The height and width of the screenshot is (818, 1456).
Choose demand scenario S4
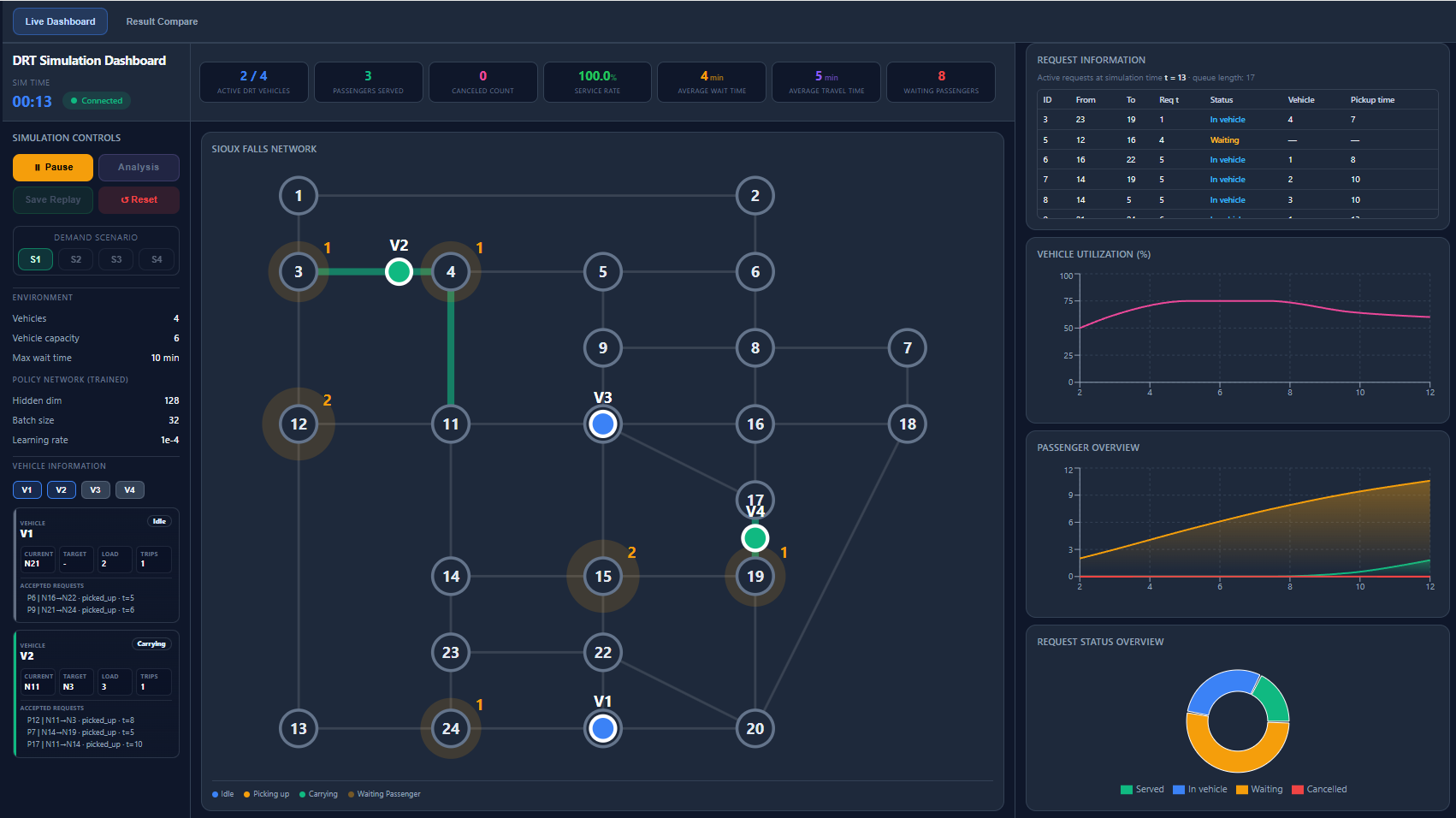click(157, 259)
